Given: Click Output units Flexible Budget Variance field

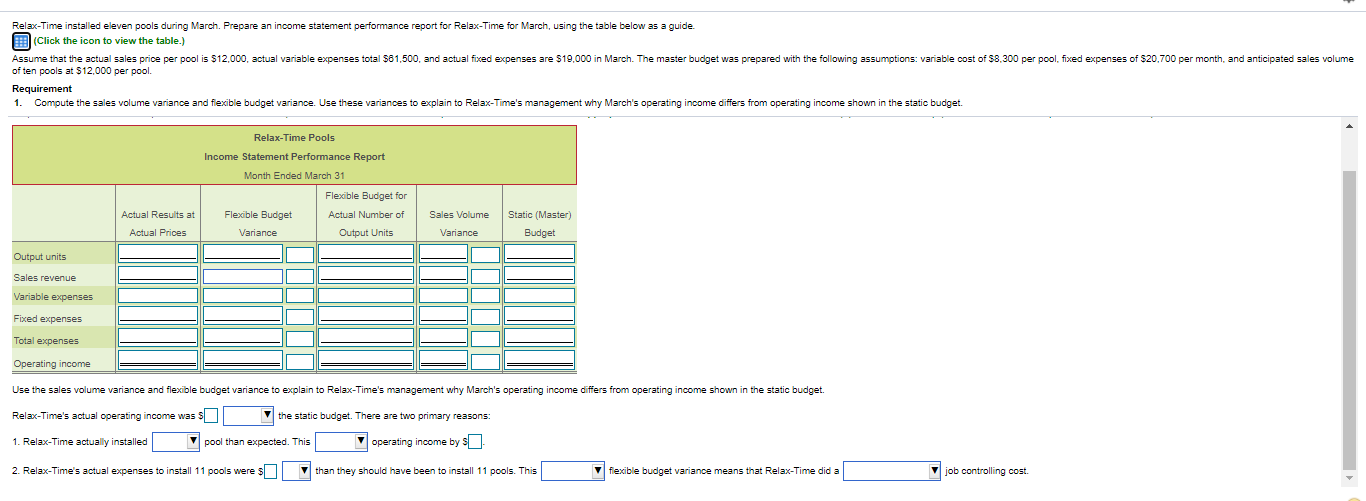Looking at the screenshot, I should point(243,253).
